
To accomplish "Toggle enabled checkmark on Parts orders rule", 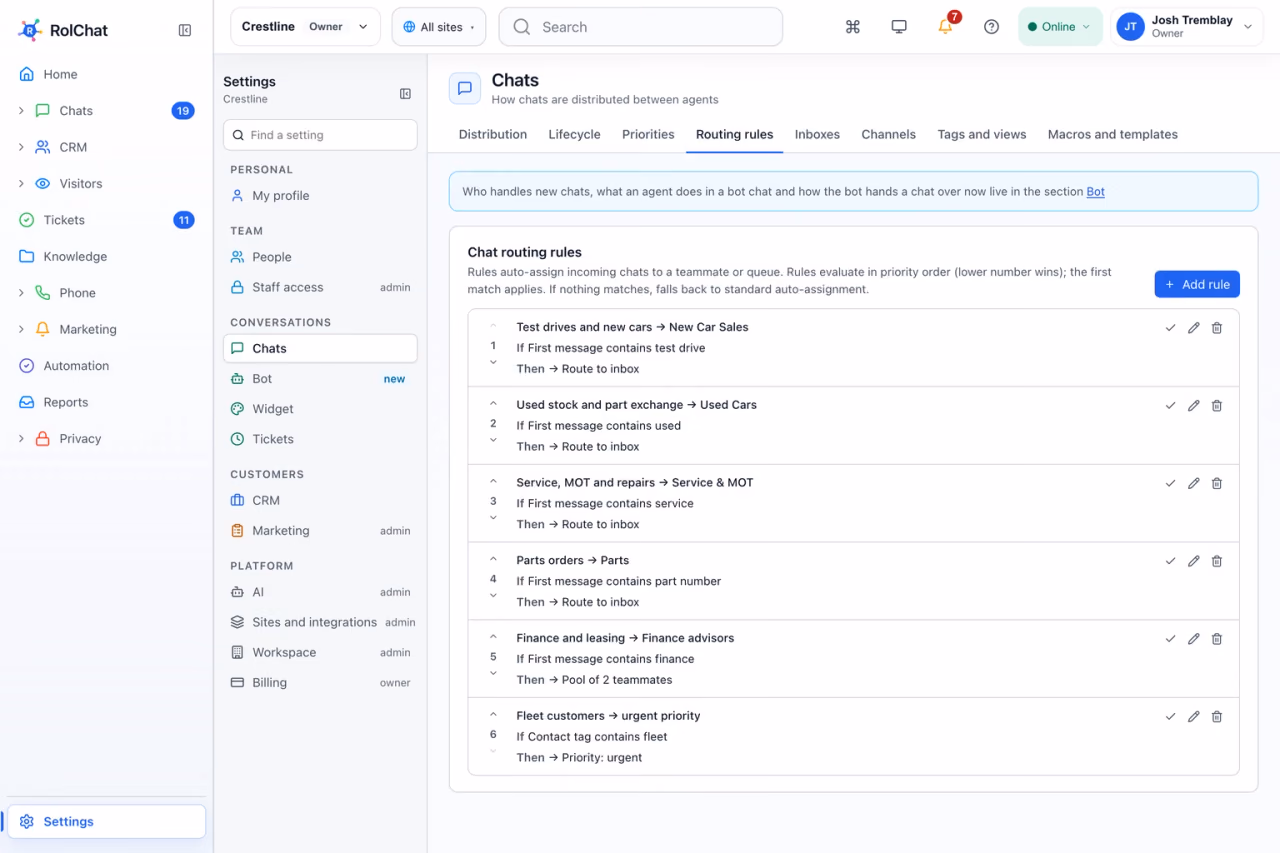I will click(x=1170, y=561).
